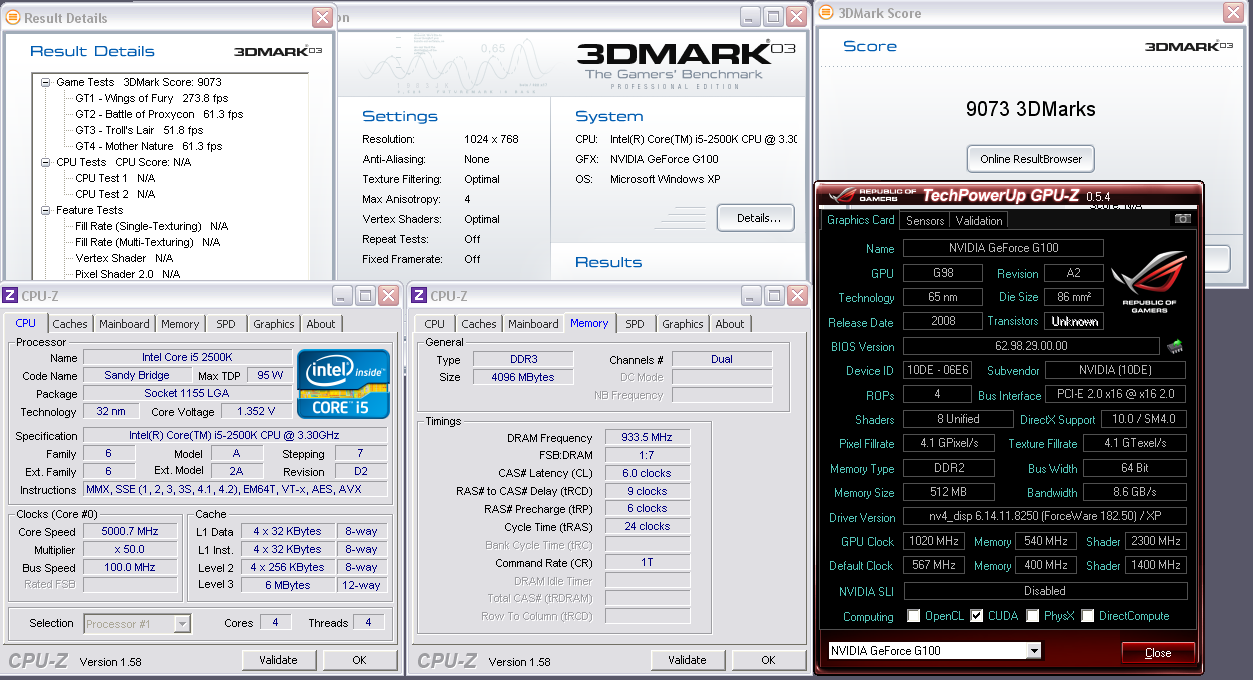Open About tab in CPU-Z Memory window
Screen dimensions: 1253x680
[730, 324]
